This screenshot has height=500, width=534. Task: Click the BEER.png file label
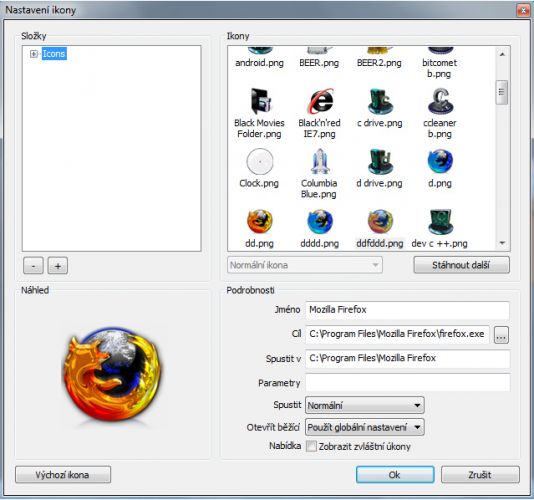(x=319, y=63)
